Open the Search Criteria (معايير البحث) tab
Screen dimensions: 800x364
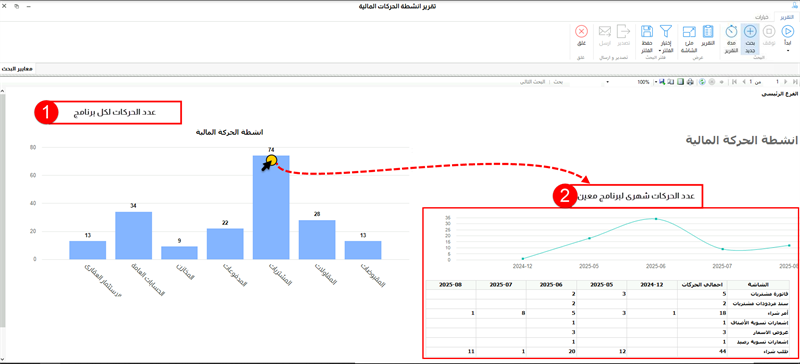tap(17, 68)
